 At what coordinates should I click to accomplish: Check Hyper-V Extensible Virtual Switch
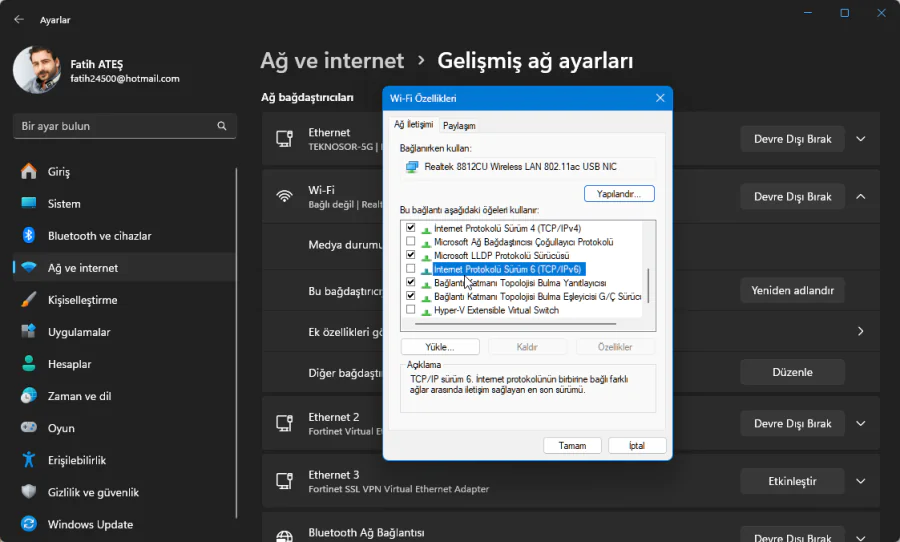coord(410,309)
